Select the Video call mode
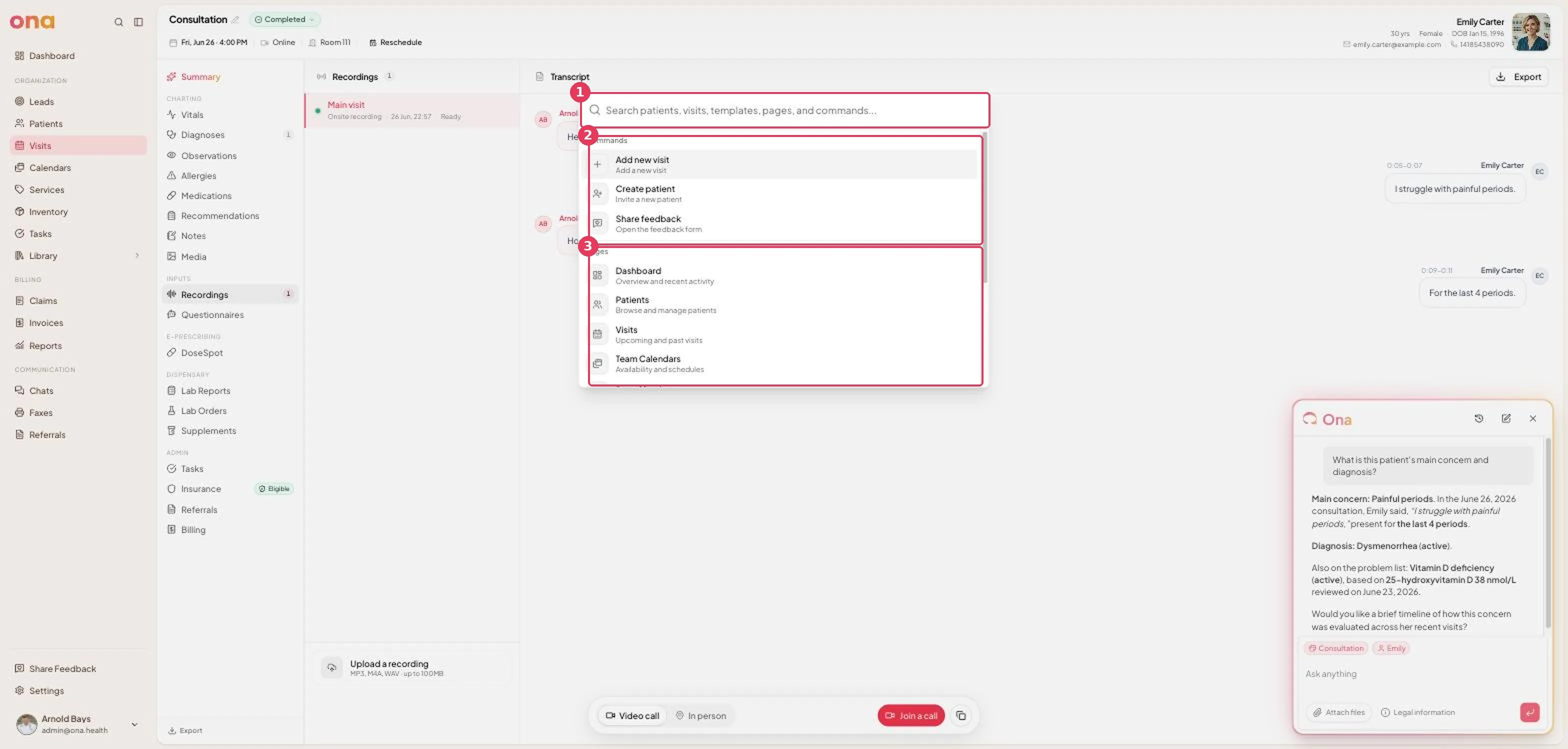The height and width of the screenshot is (749, 1568). 632,715
